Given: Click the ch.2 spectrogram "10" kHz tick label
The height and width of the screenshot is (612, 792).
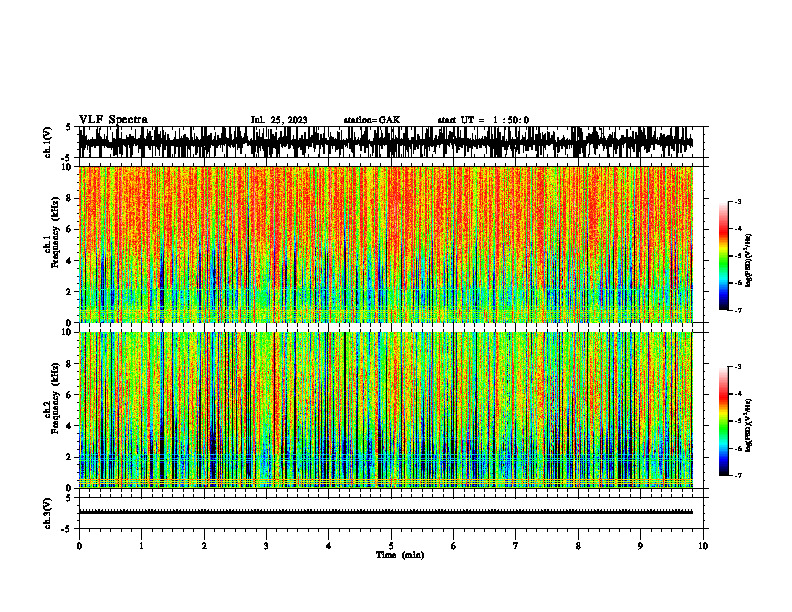Looking at the screenshot, I should coord(68,332).
